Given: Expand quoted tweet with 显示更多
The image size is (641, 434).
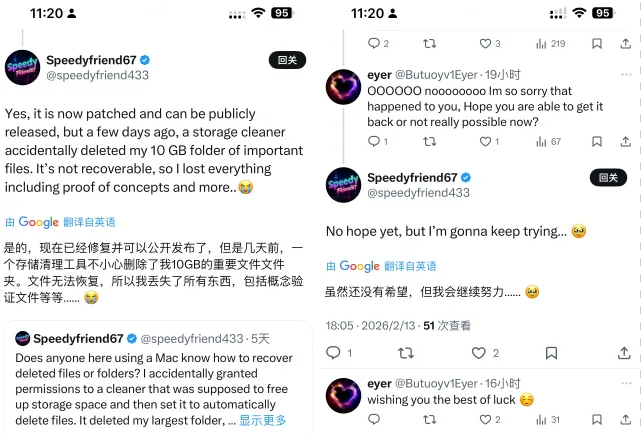Looking at the screenshot, I should (x=262, y=420).
